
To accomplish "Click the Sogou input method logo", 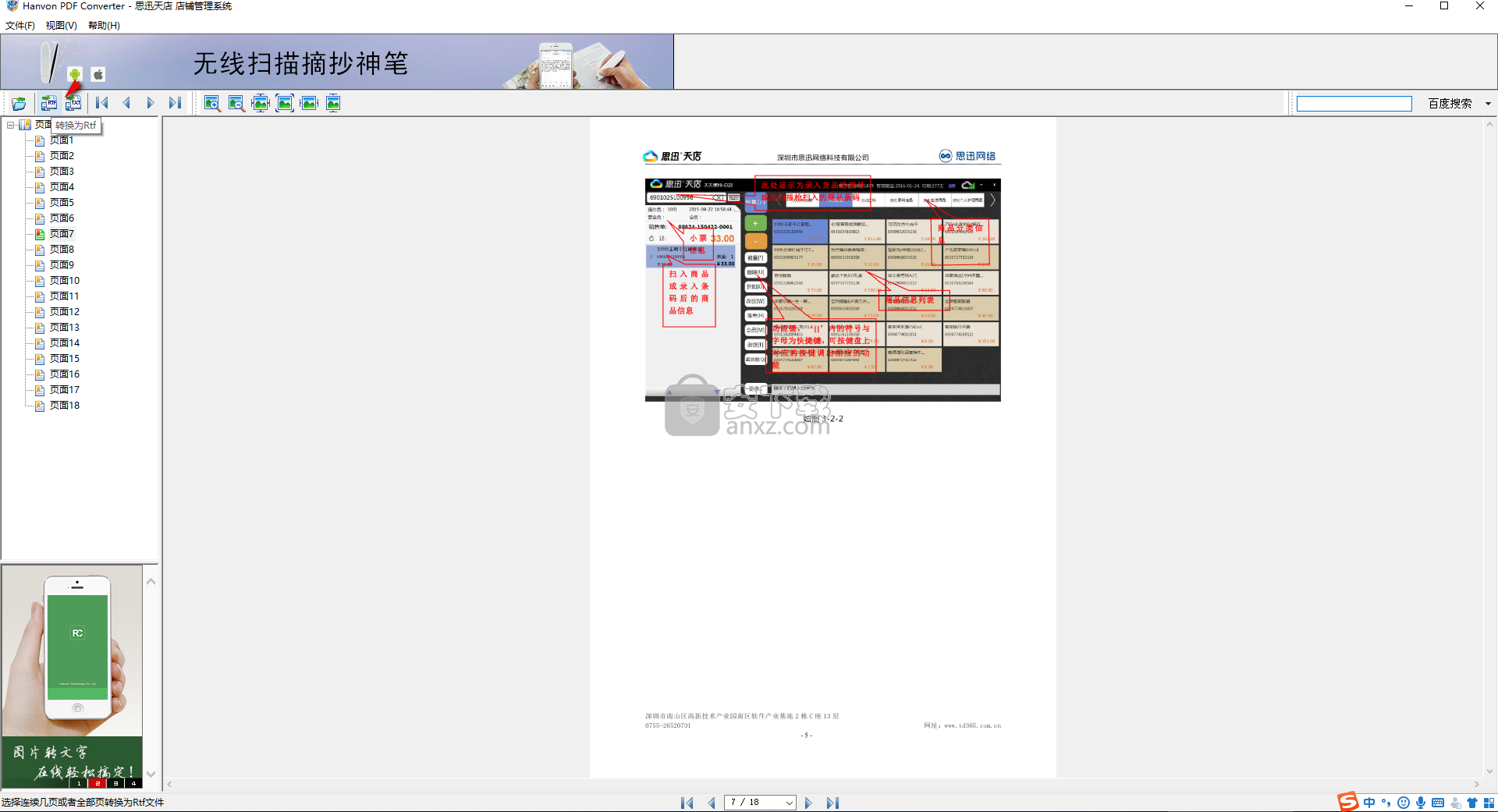I will tap(1347, 802).
